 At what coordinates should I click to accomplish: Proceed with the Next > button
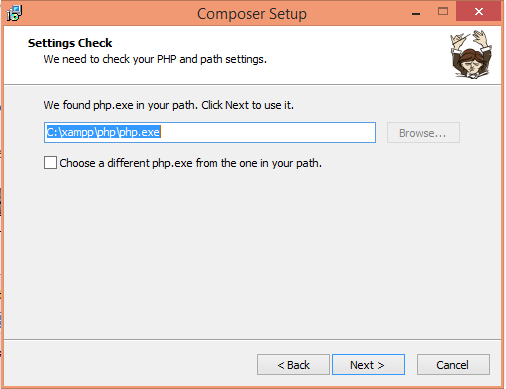coord(368,365)
